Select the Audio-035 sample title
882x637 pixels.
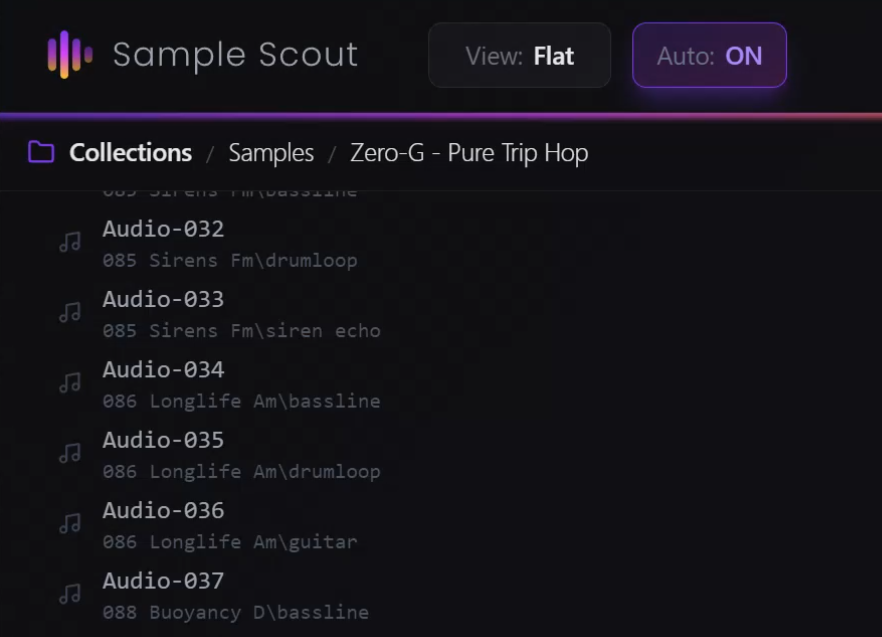[163, 440]
